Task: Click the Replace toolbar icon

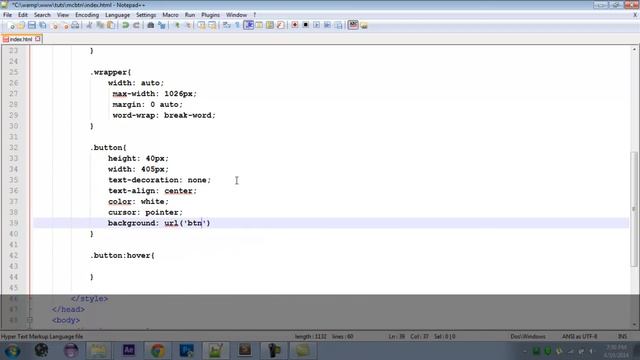Action: pyautogui.click(x=162, y=25)
